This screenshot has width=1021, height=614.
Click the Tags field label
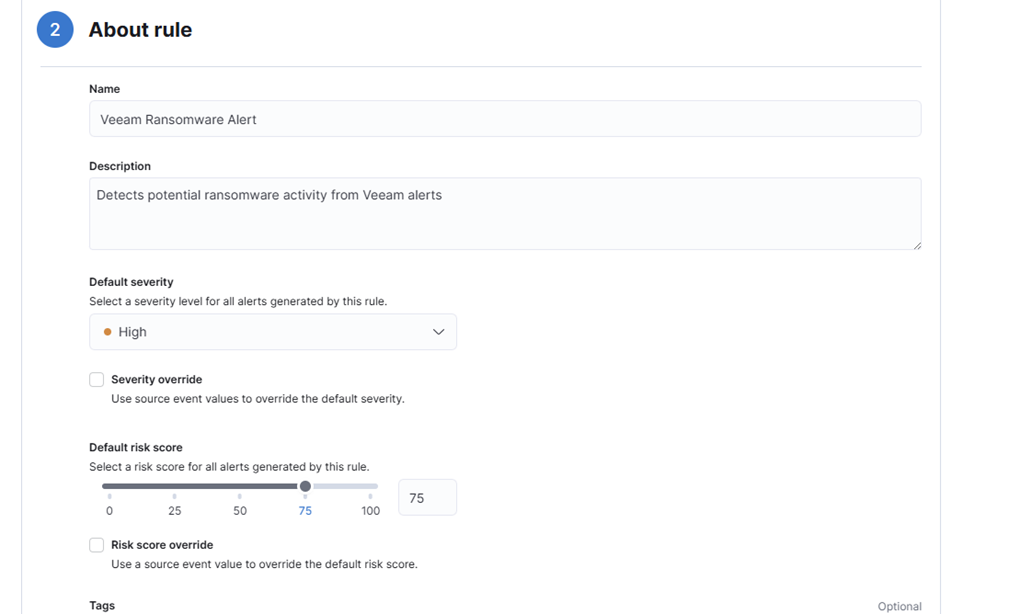[102, 606]
